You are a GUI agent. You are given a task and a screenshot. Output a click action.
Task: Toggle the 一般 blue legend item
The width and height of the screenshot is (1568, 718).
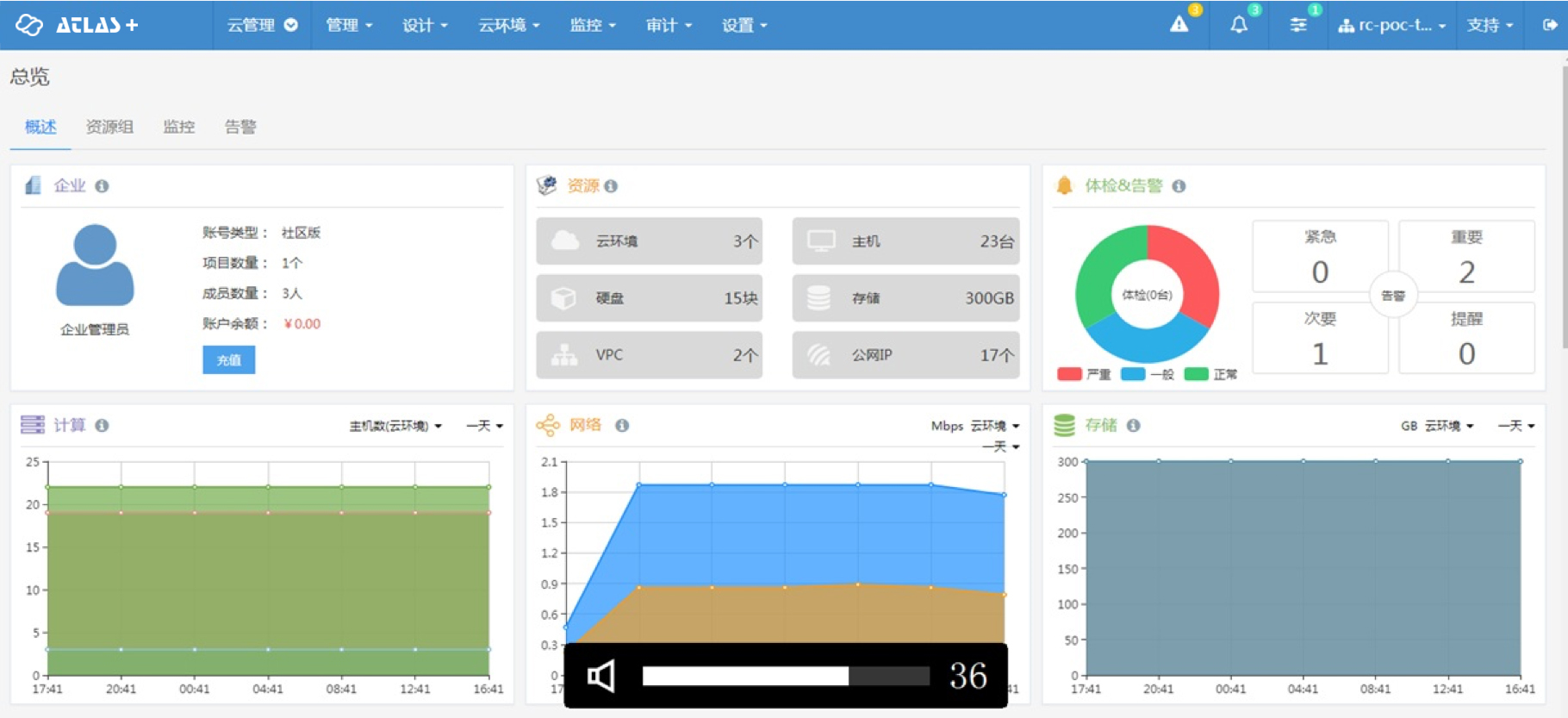pos(1147,374)
